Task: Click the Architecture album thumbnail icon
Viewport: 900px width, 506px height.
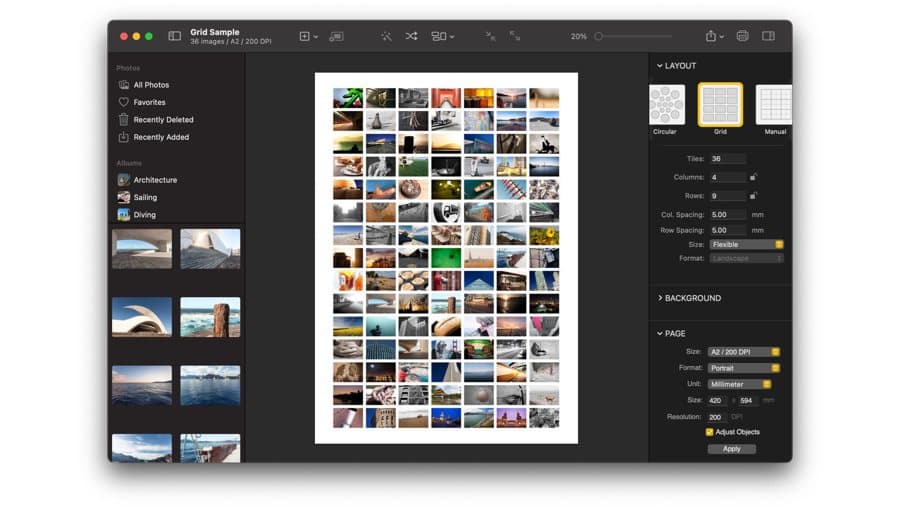Action: (123, 180)
